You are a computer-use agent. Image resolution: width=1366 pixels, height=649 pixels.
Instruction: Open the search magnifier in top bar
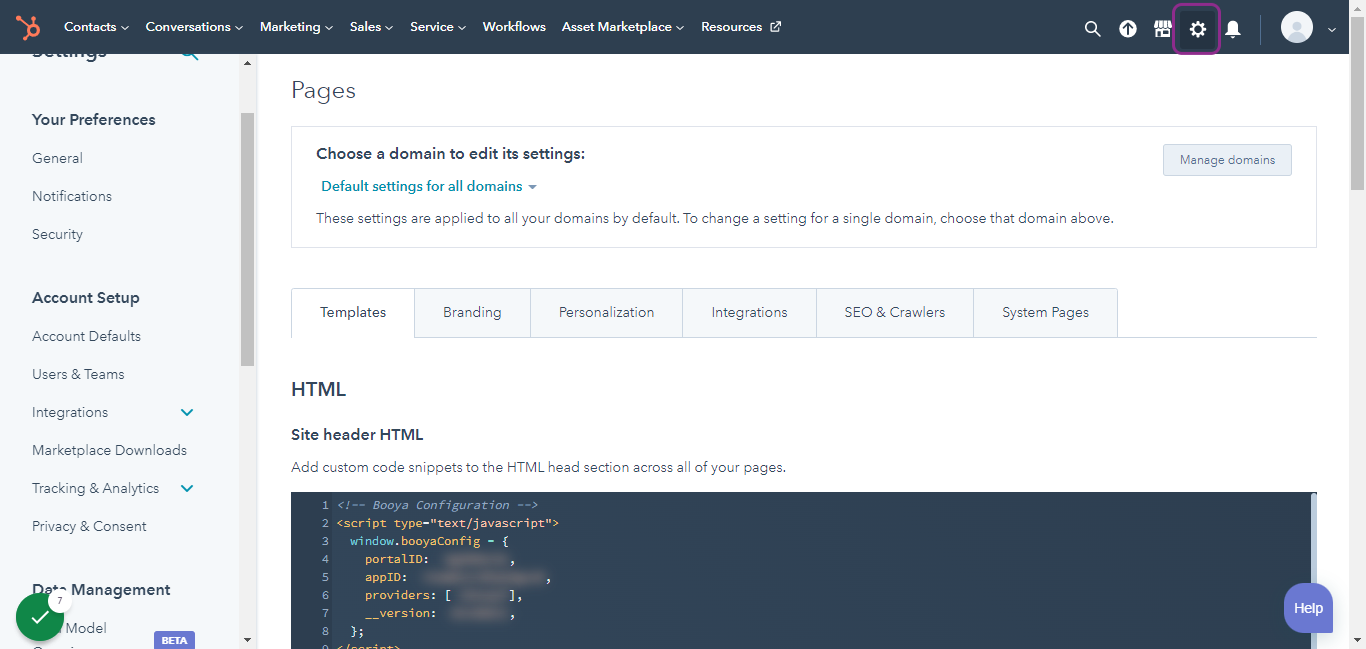point(1092,29)
